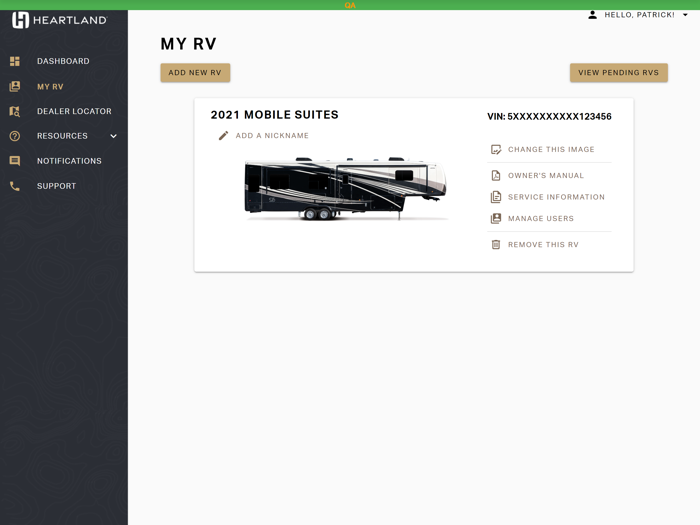
Task: Click the Dashboard grid icon
Action: click(x=15, y=61)
